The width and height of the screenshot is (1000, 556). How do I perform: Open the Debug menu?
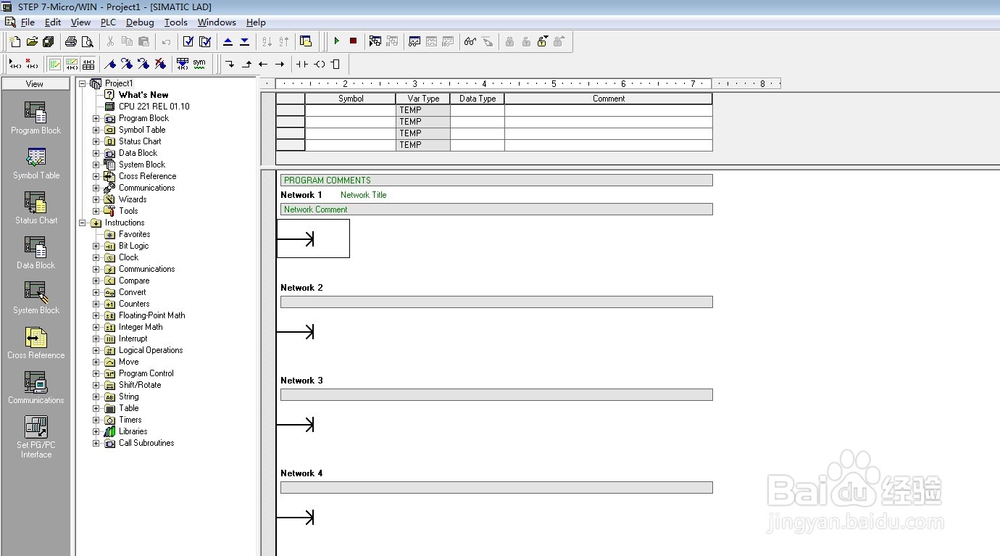click(x=140, y=22)
